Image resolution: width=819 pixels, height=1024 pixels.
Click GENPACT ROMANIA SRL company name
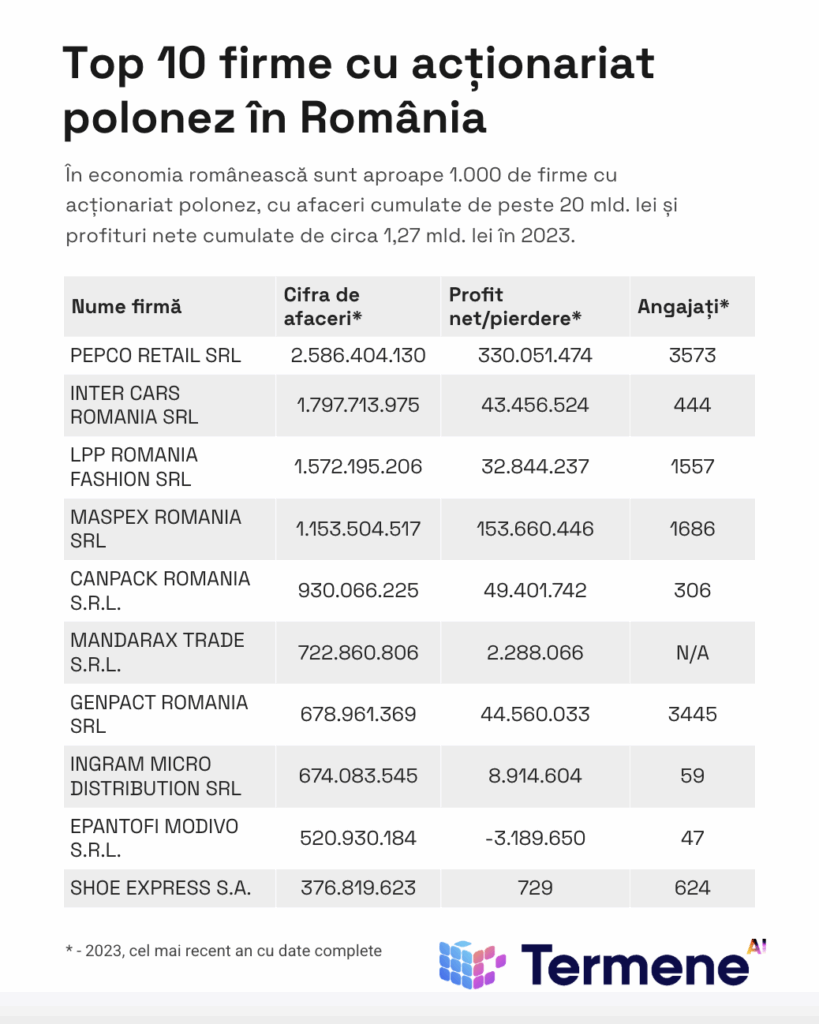(x=158, y=714)
